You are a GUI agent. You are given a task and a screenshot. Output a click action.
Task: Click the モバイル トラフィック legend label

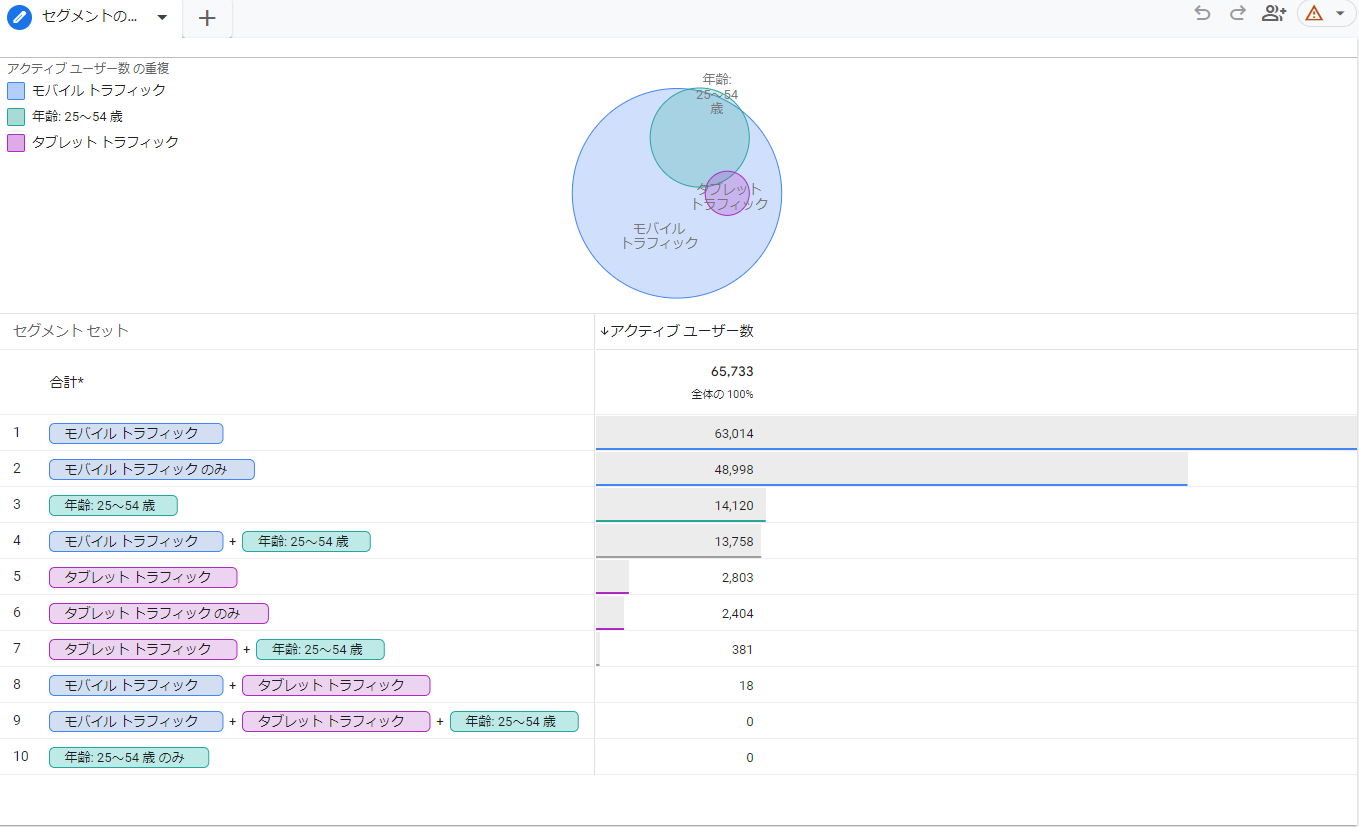click(99, 90)
